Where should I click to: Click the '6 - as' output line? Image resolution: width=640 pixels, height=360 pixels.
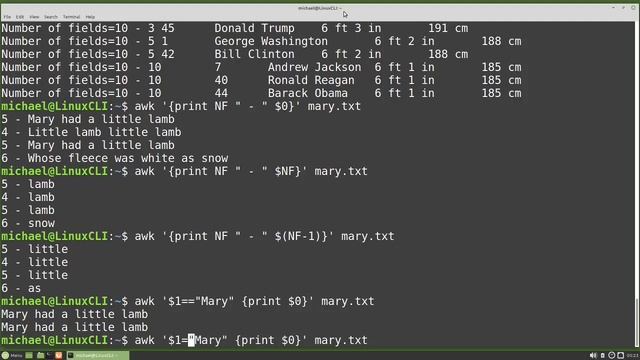(x=21, y=288)
